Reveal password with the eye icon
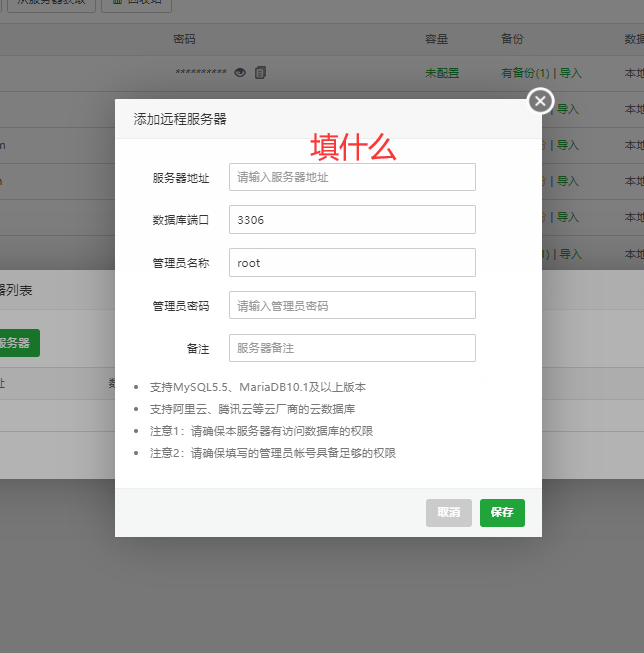Image resolution: width=644 pixels, height=653 pixels. coord(240,73)
